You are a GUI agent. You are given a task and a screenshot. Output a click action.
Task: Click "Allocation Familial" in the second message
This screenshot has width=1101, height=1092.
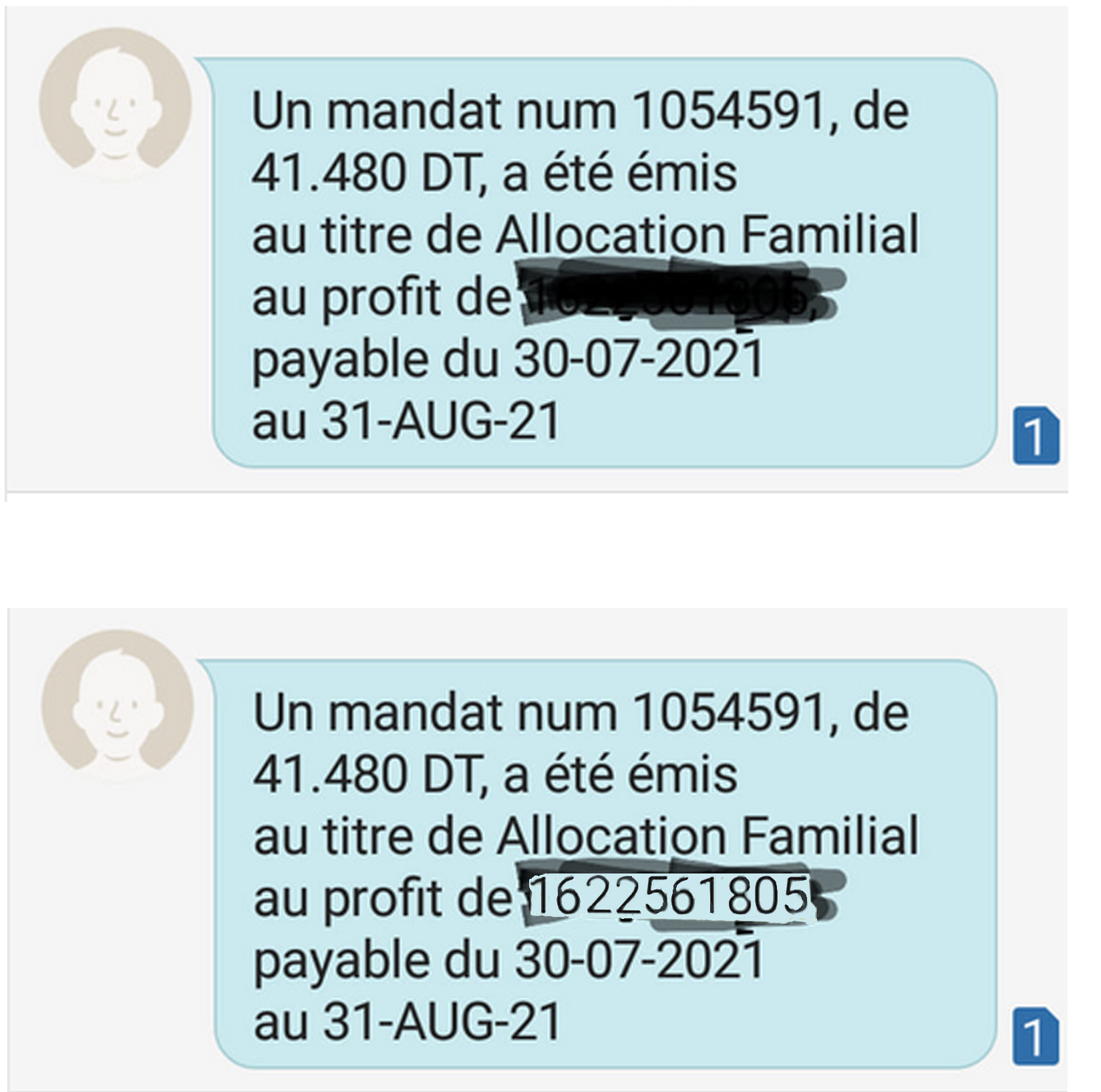(707, 837)
